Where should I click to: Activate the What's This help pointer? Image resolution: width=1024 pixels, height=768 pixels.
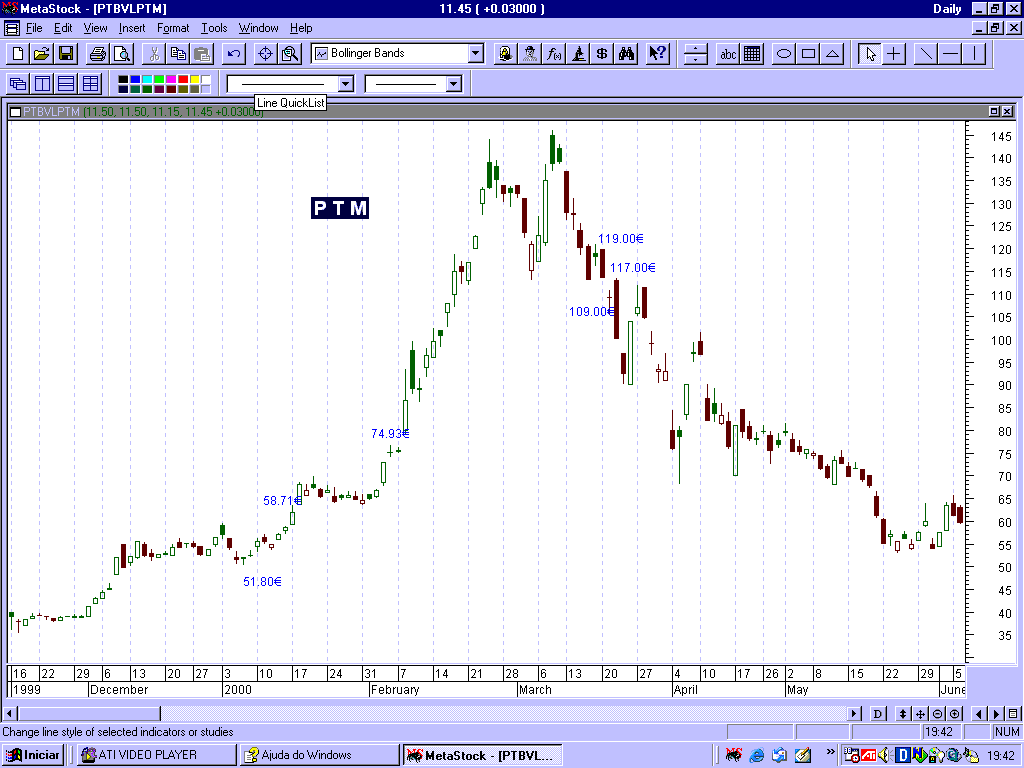click(x=658, y=54)
